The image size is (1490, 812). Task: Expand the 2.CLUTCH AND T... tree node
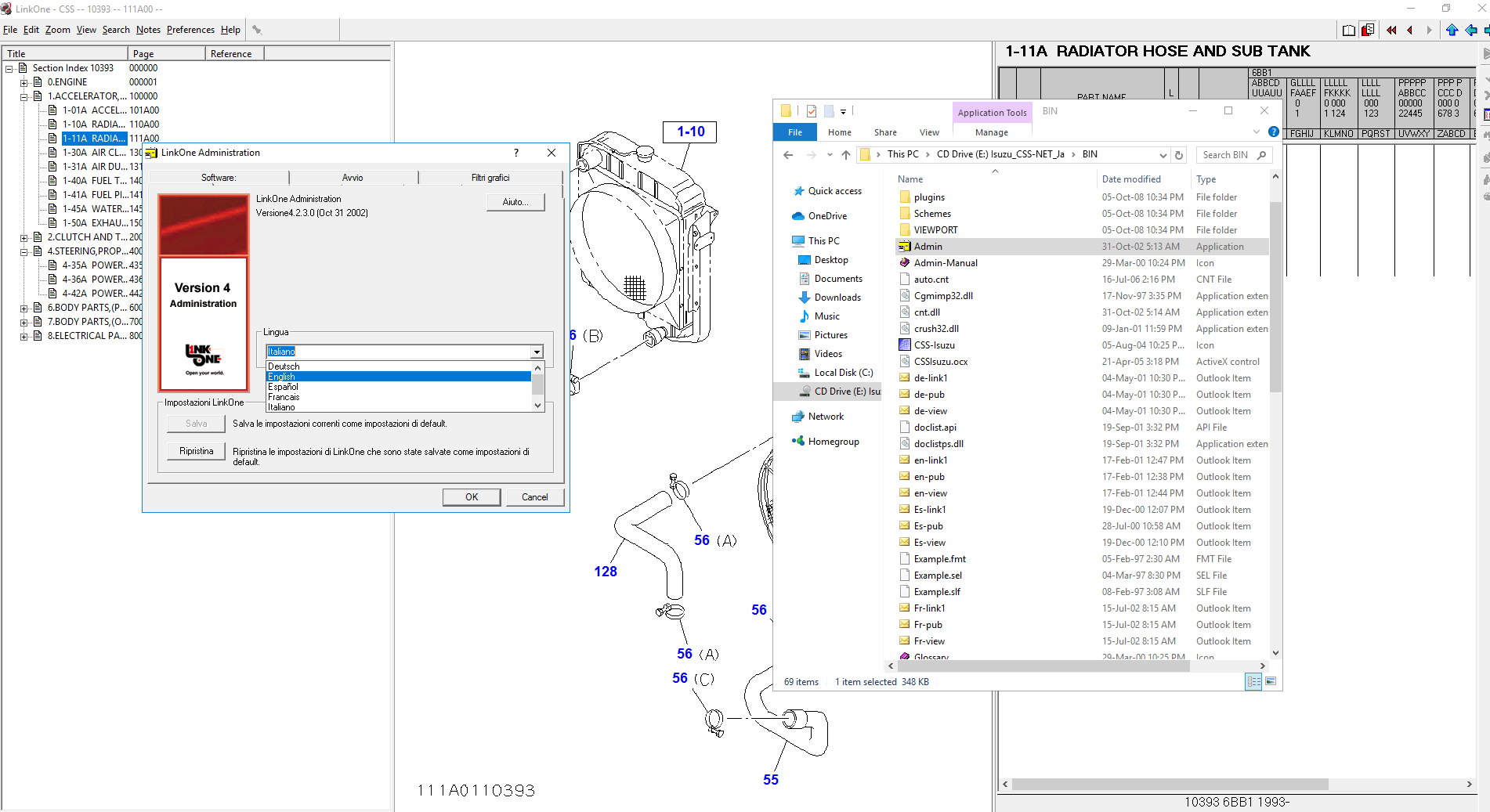pos(24,237)
